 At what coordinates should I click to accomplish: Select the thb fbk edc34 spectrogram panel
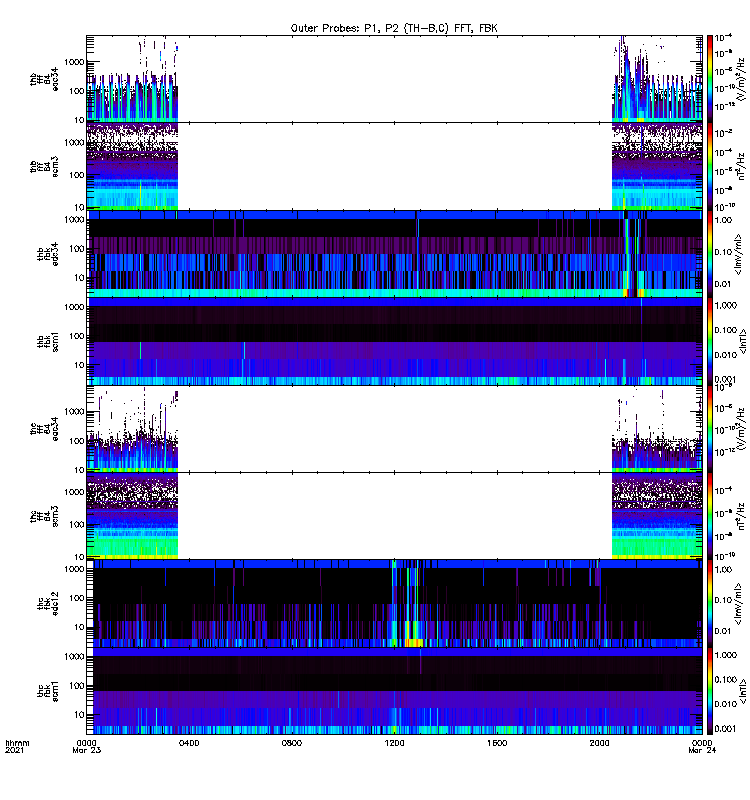pyautogui.click(x=394, y=254)
